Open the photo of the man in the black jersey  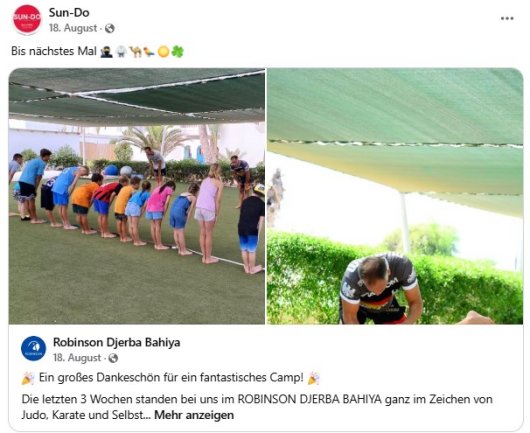395,196
